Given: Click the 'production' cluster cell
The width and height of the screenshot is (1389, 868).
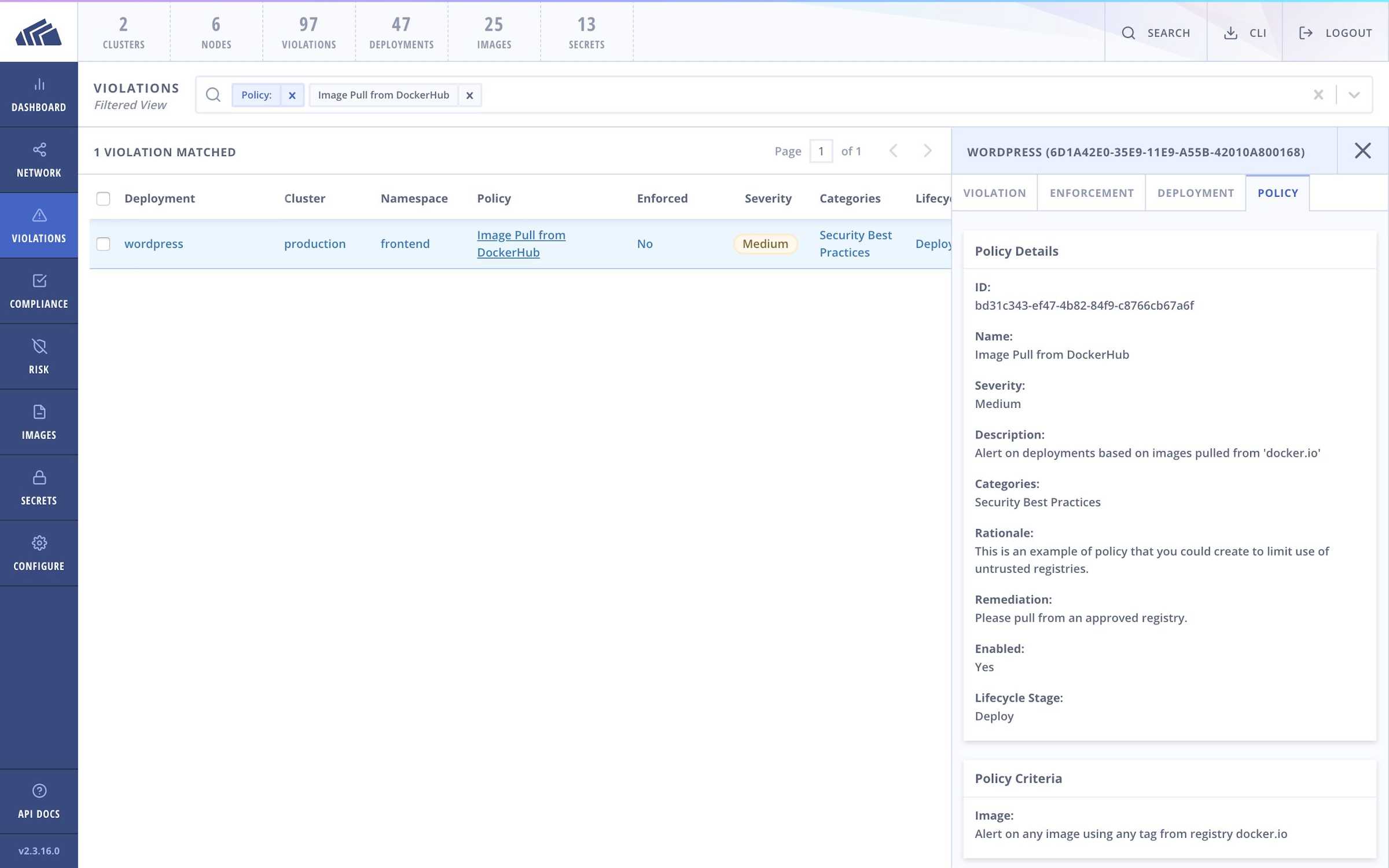Looking at the screenshot, I should pos(315,244).
